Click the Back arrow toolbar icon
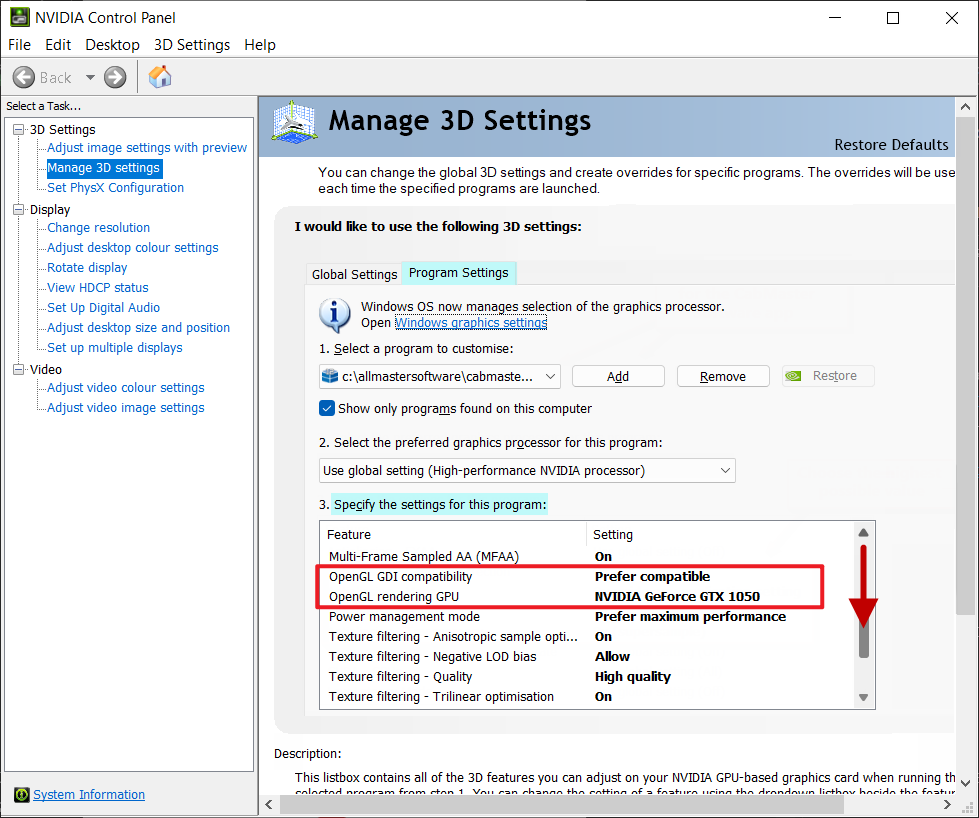 click(x=24, y=77)
